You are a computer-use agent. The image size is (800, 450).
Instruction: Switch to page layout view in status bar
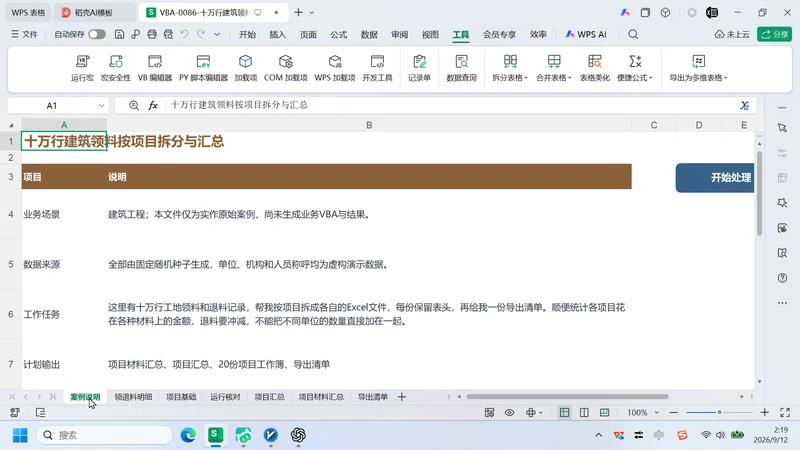pos(584,412)
